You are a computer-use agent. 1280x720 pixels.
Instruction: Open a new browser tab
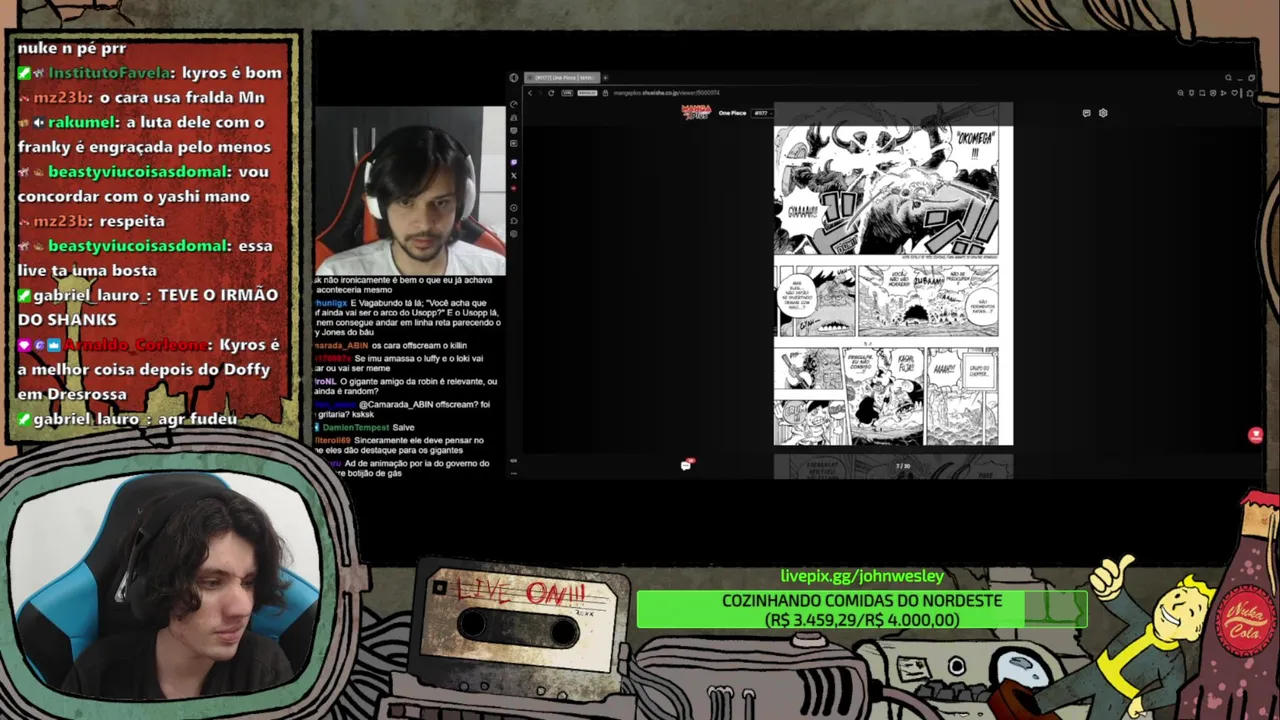pyautogui.click(x=605, y=77)
